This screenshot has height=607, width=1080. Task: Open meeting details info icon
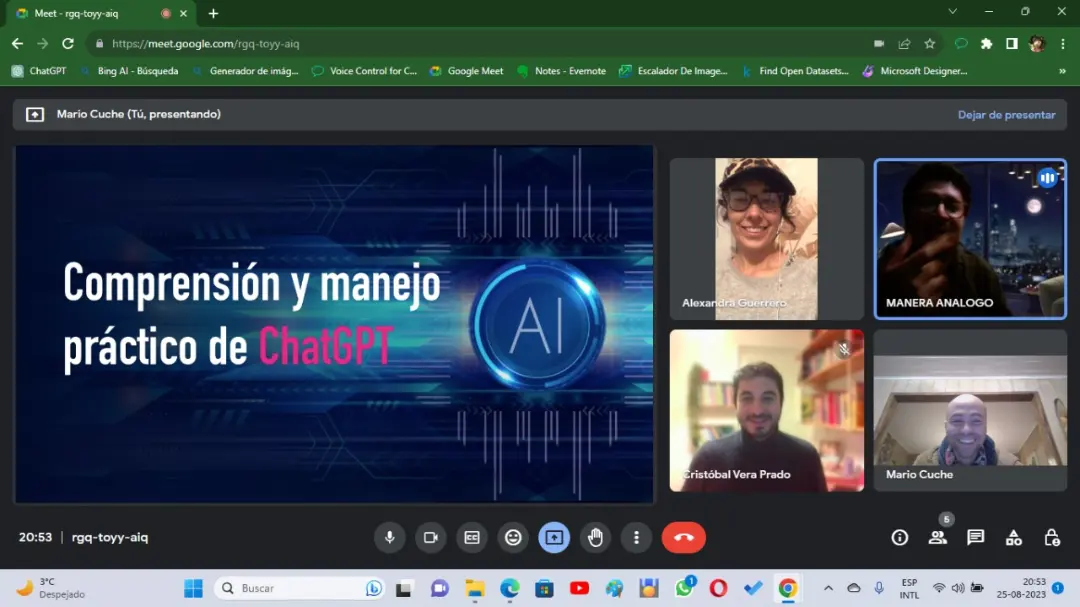[x=900, y=537]
